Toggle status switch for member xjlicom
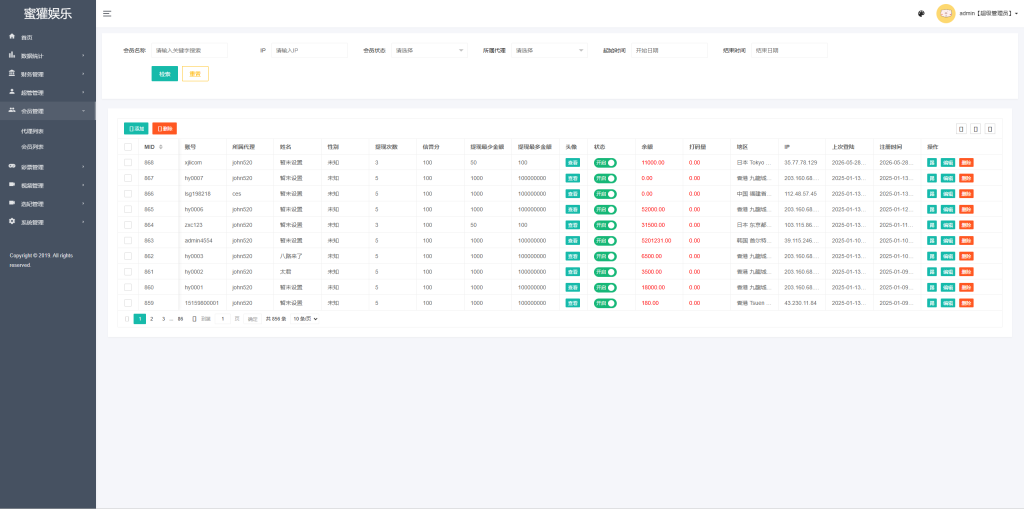Image resolution: width=1024 pixels, height=509 pixels. click(x=605, y=162)
